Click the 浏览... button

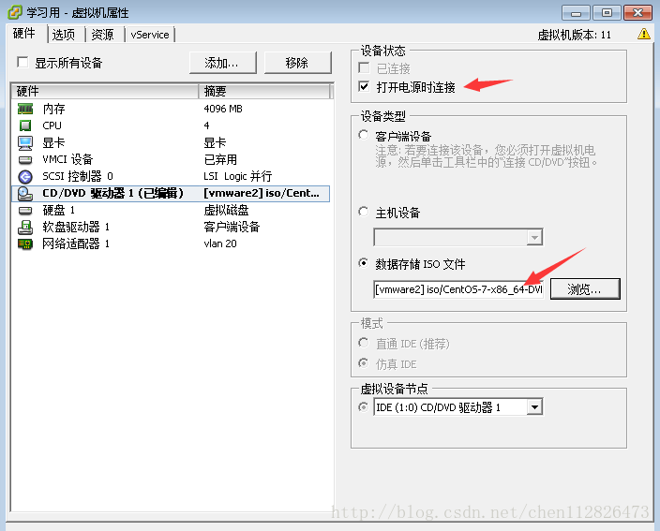pyautogui.click(x=585, y=289)
